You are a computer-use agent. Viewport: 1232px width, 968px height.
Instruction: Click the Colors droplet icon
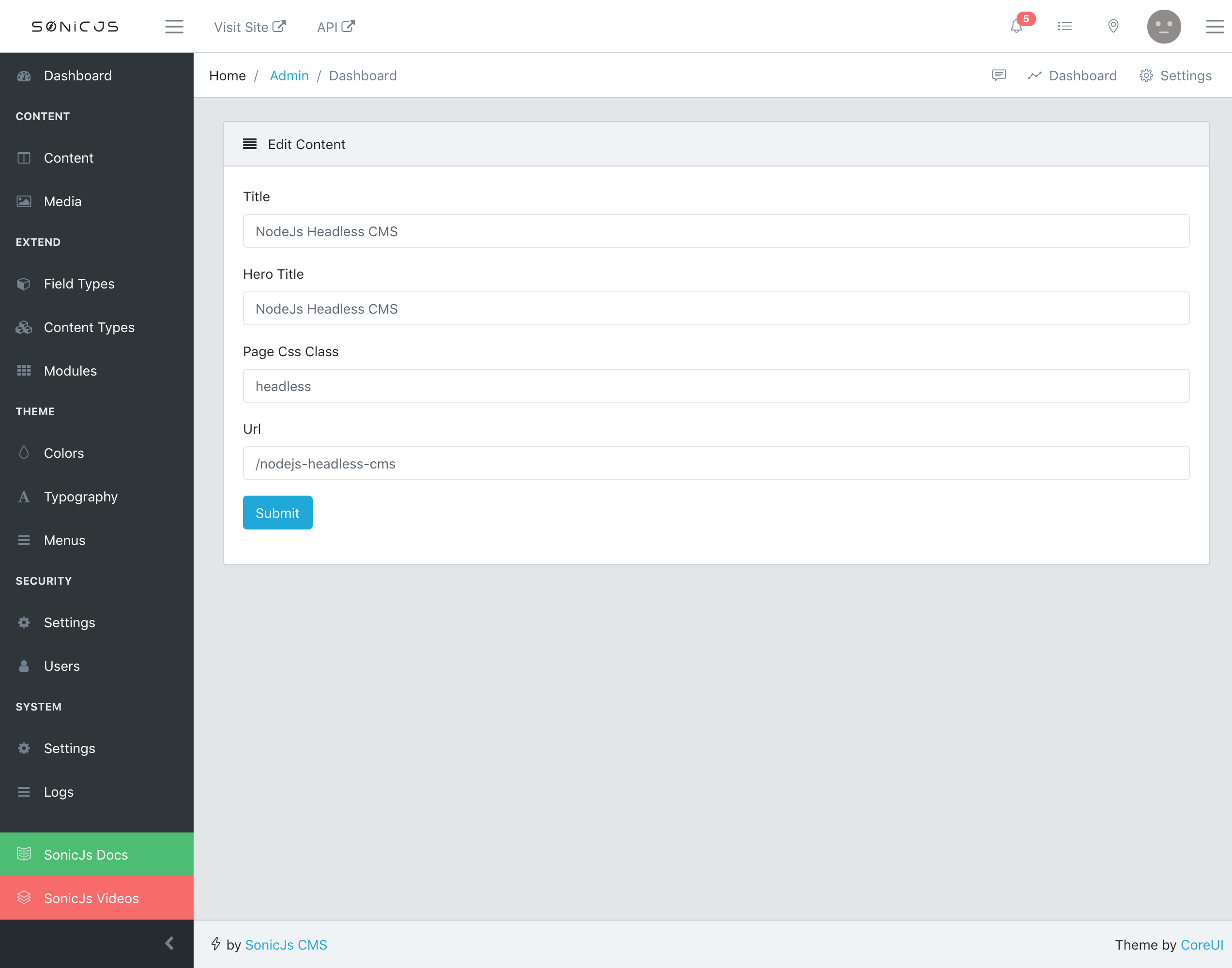click(24, 452)
